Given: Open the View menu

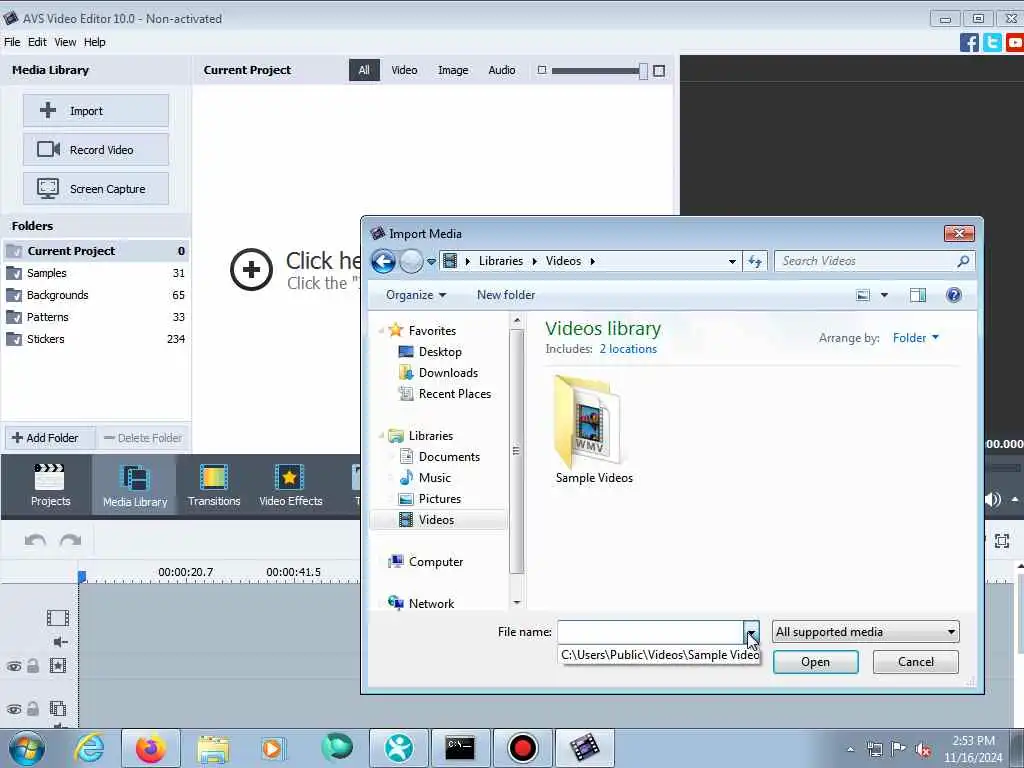Looking at the screenshot, I should 65,42.
